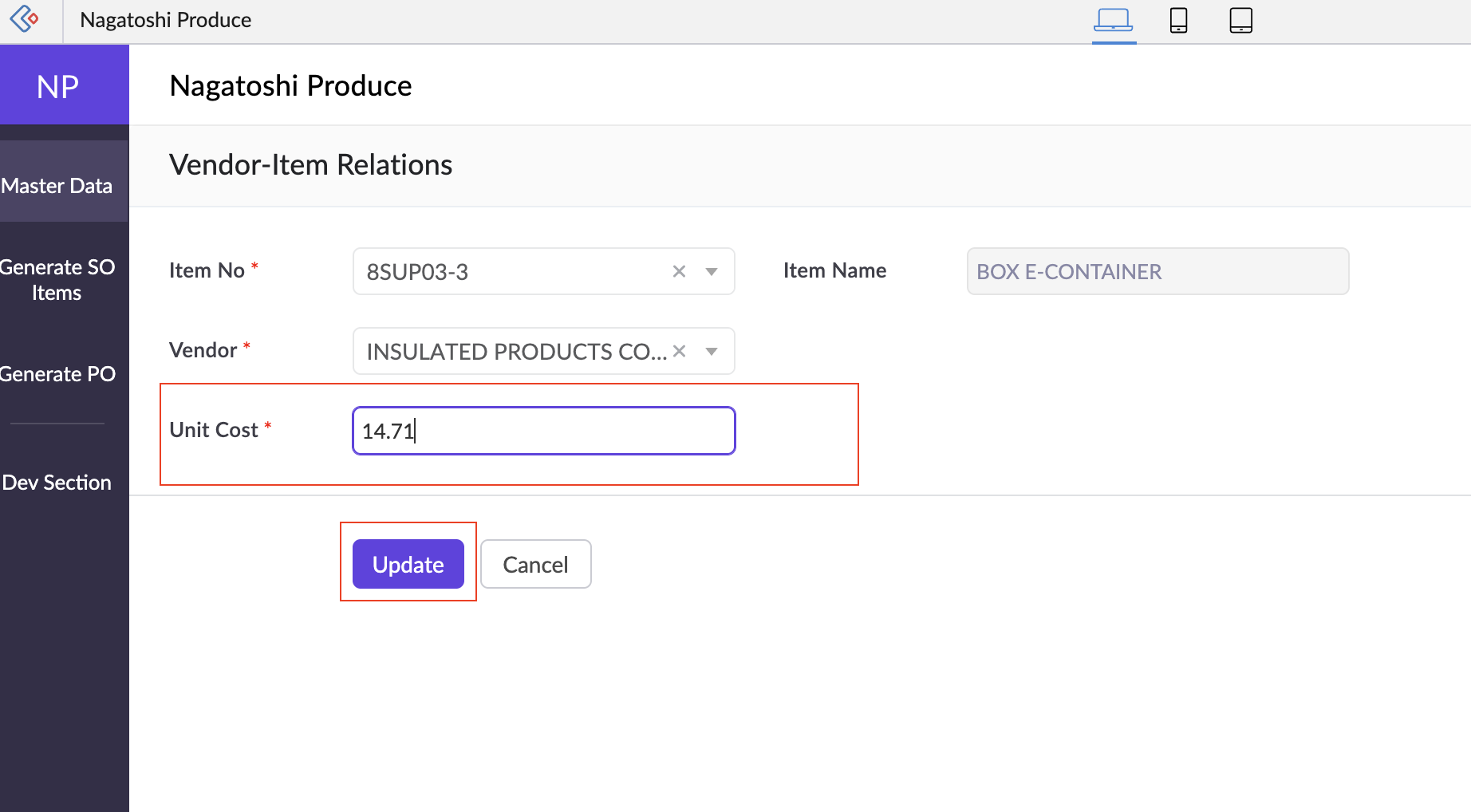1471x812 pixels.
Task: Clear the Item No selection
Action: click(679, 272)
